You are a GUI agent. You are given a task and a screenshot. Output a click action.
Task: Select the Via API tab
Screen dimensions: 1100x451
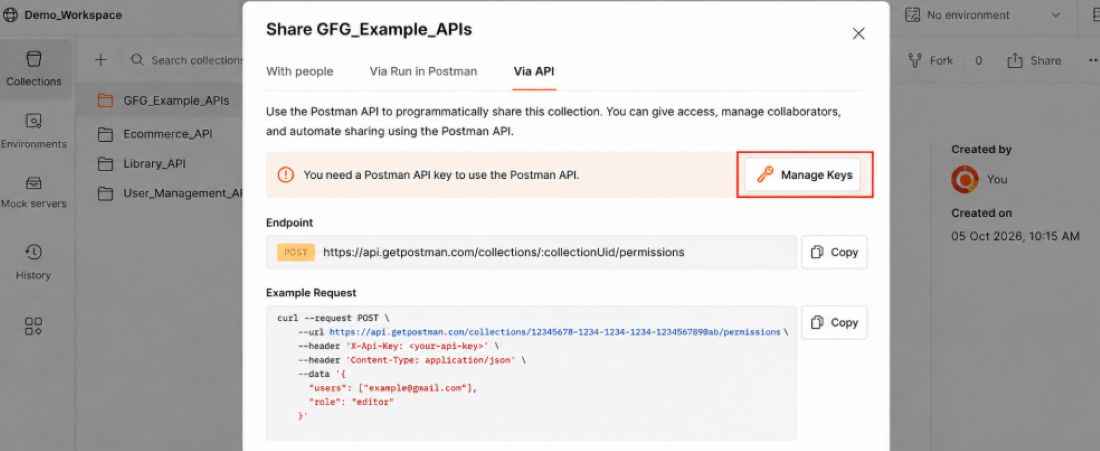tap(534, 71)
